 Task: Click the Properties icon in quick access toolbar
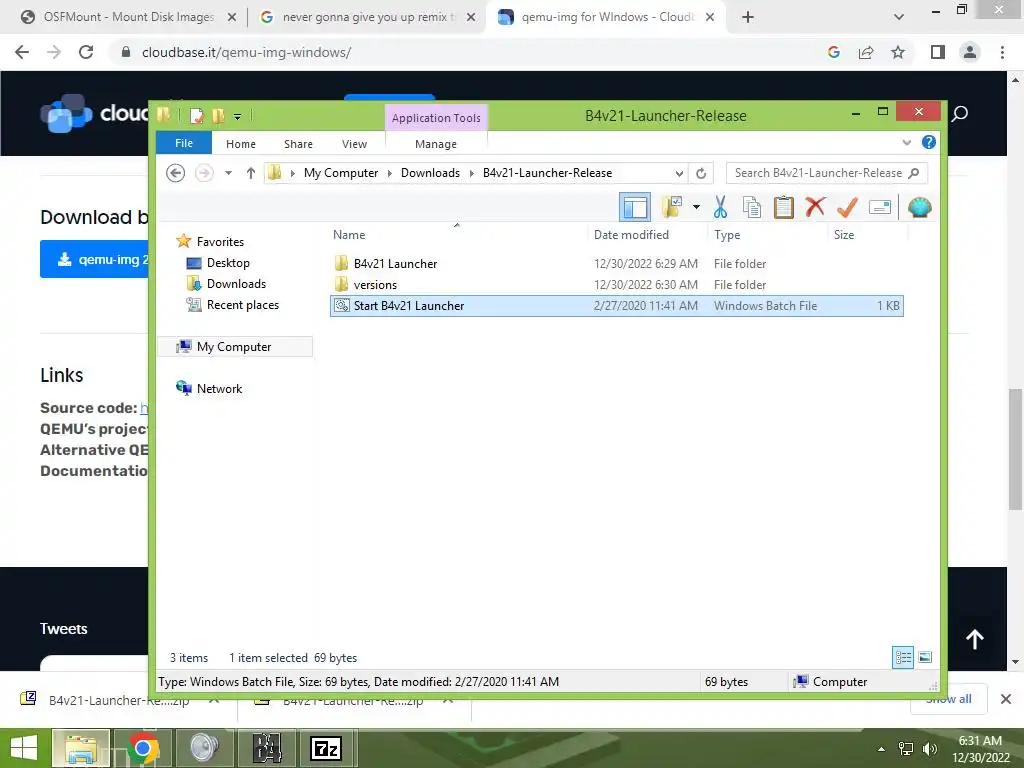pos(196,116)
